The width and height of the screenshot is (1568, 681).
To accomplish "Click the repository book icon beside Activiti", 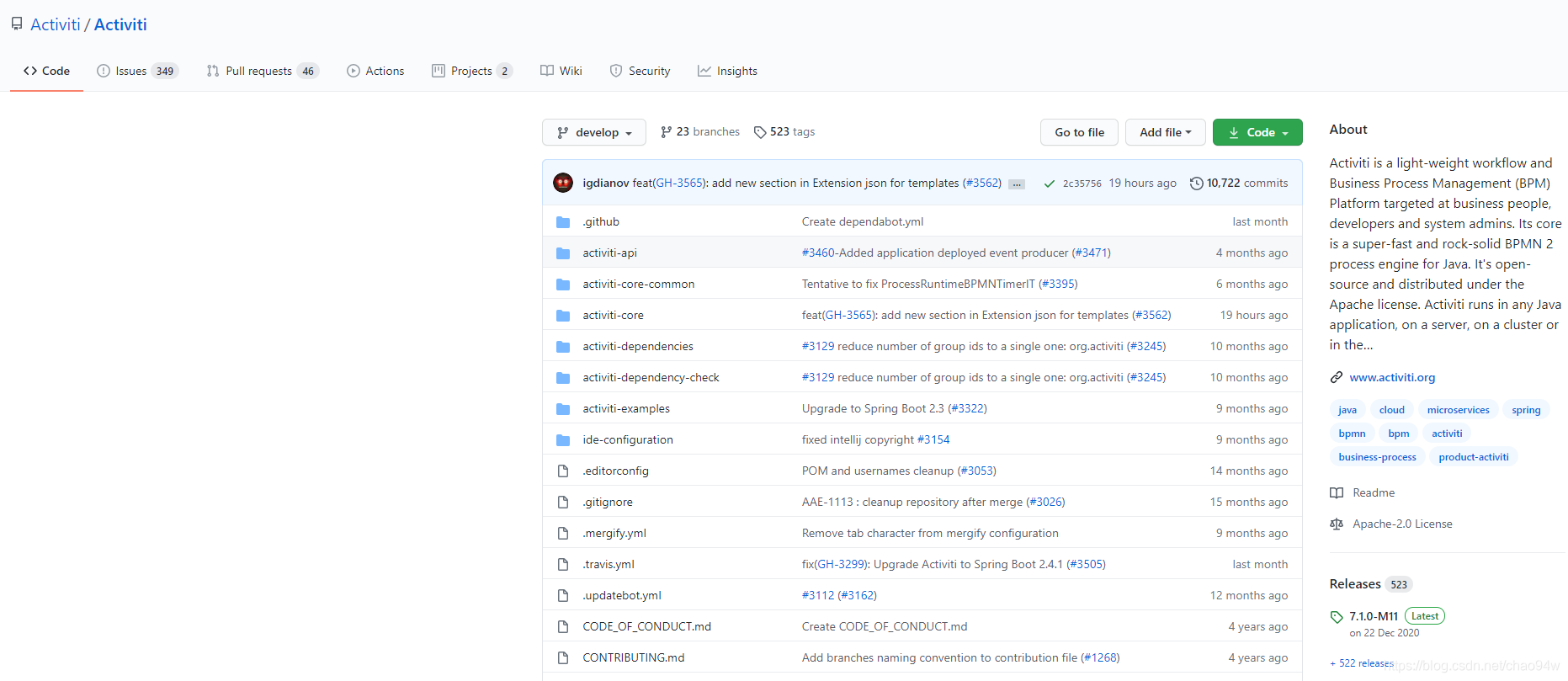I will (17, 24).
